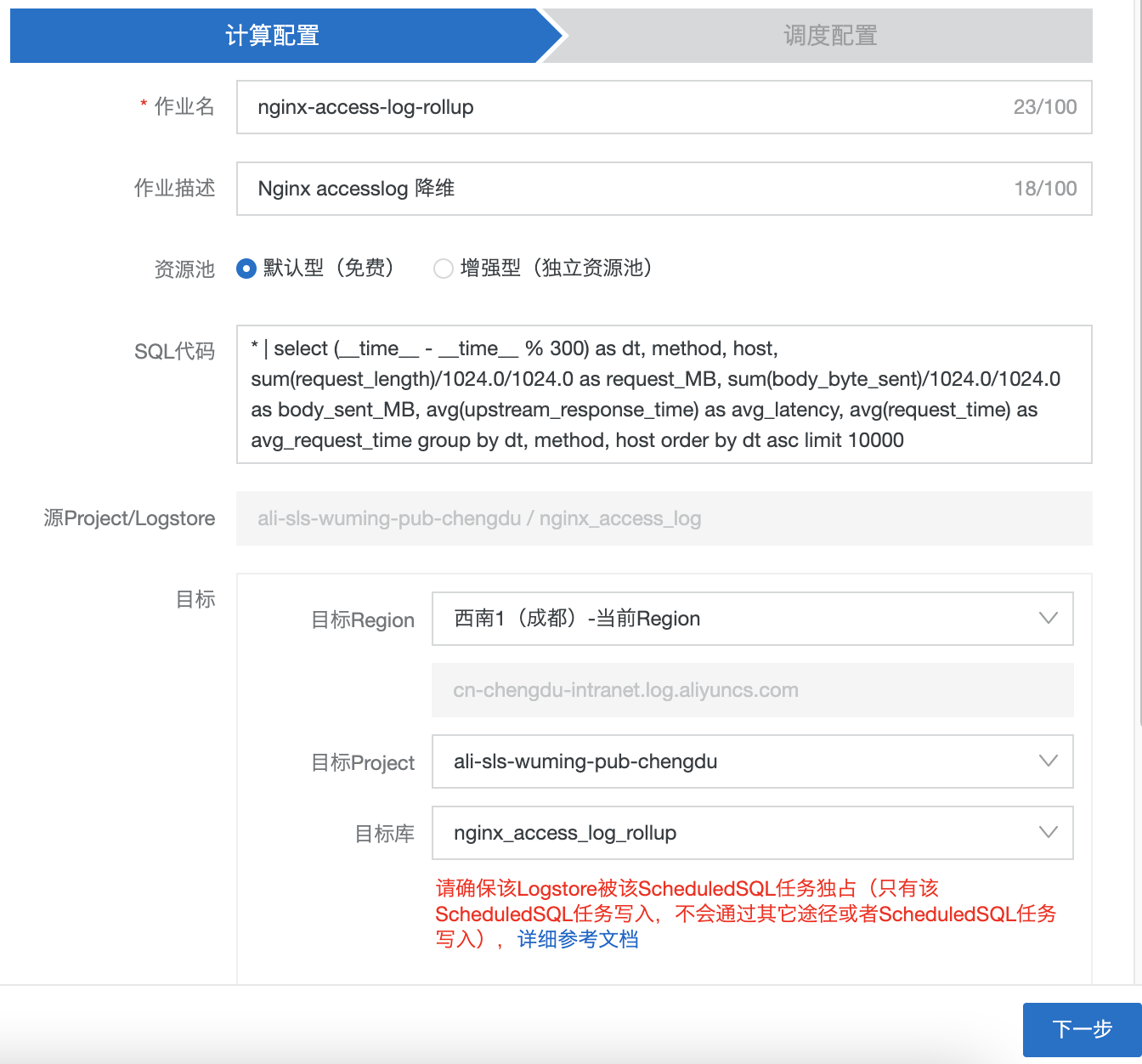Click the 资源池 field label
1142x1064 pixels.
(184, 269)
